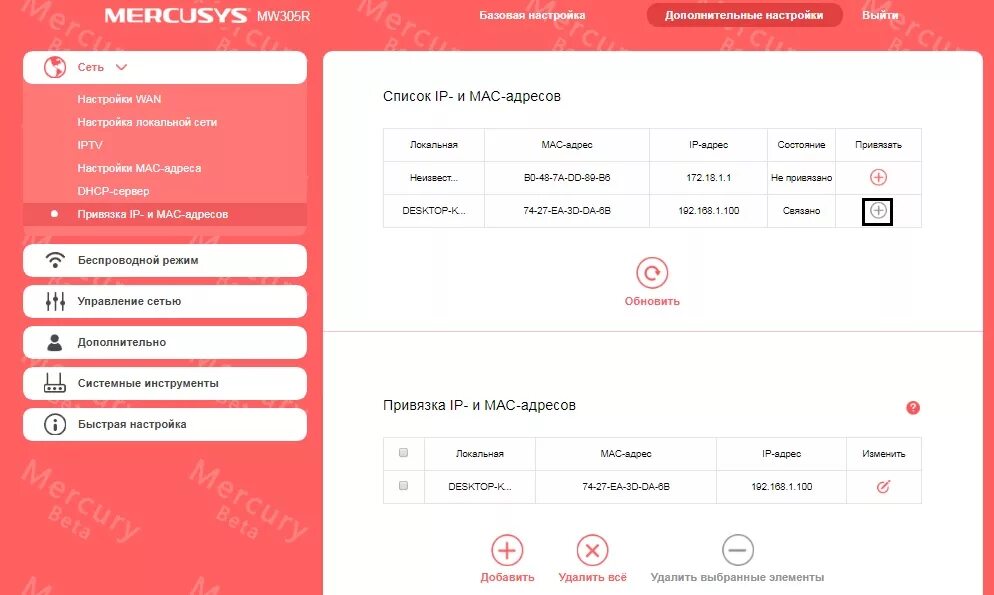Click the person icon of Дополнительно
The height and width of the screenshot is (595, 994).
pyautogui.click(x=55, y=342)
